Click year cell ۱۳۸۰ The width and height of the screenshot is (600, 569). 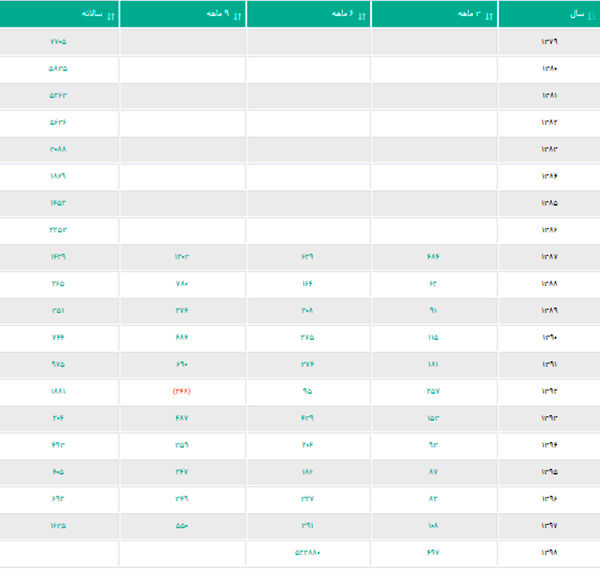[549, 68]
